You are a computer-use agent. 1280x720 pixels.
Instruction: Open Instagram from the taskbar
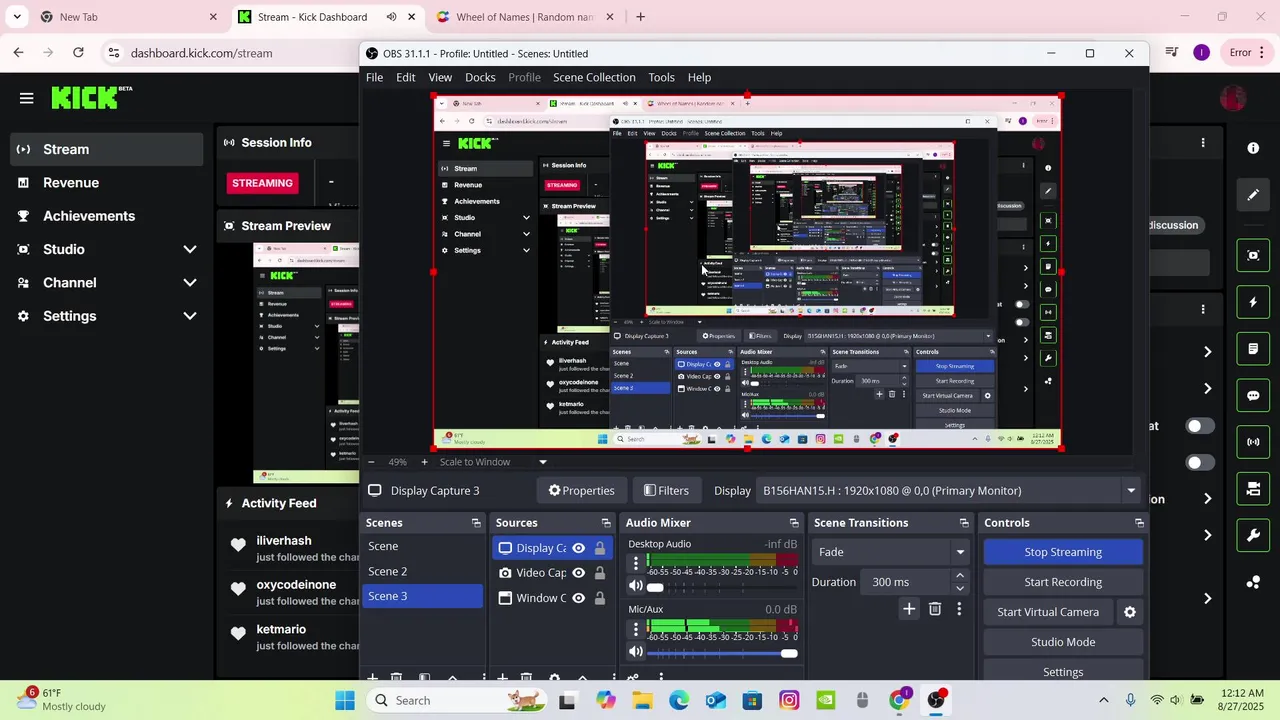click(789, 700)
